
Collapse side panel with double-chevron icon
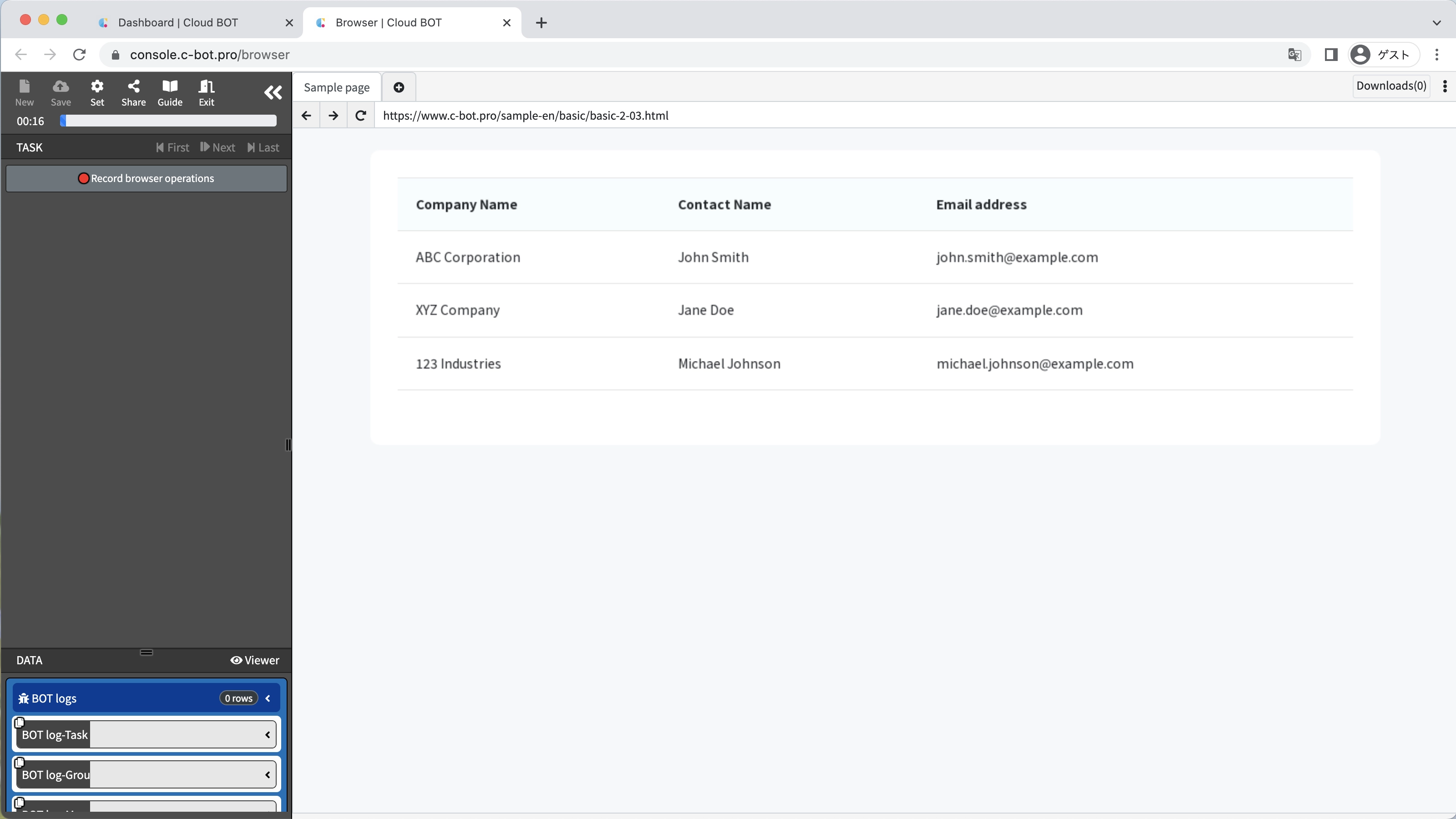[273, 92]
